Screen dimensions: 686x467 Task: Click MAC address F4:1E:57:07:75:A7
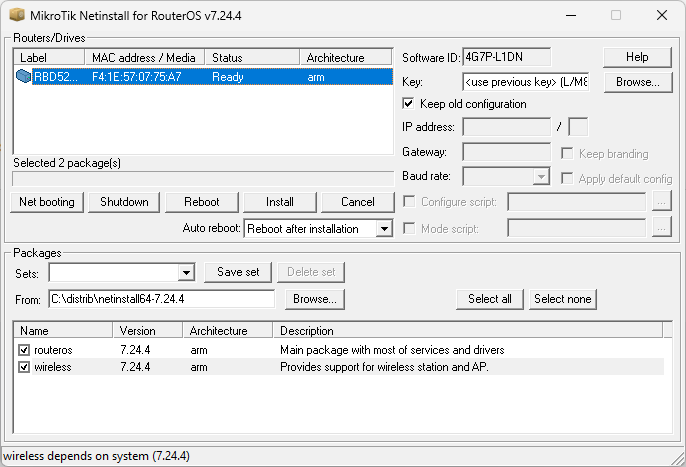[x=136, y=77]
